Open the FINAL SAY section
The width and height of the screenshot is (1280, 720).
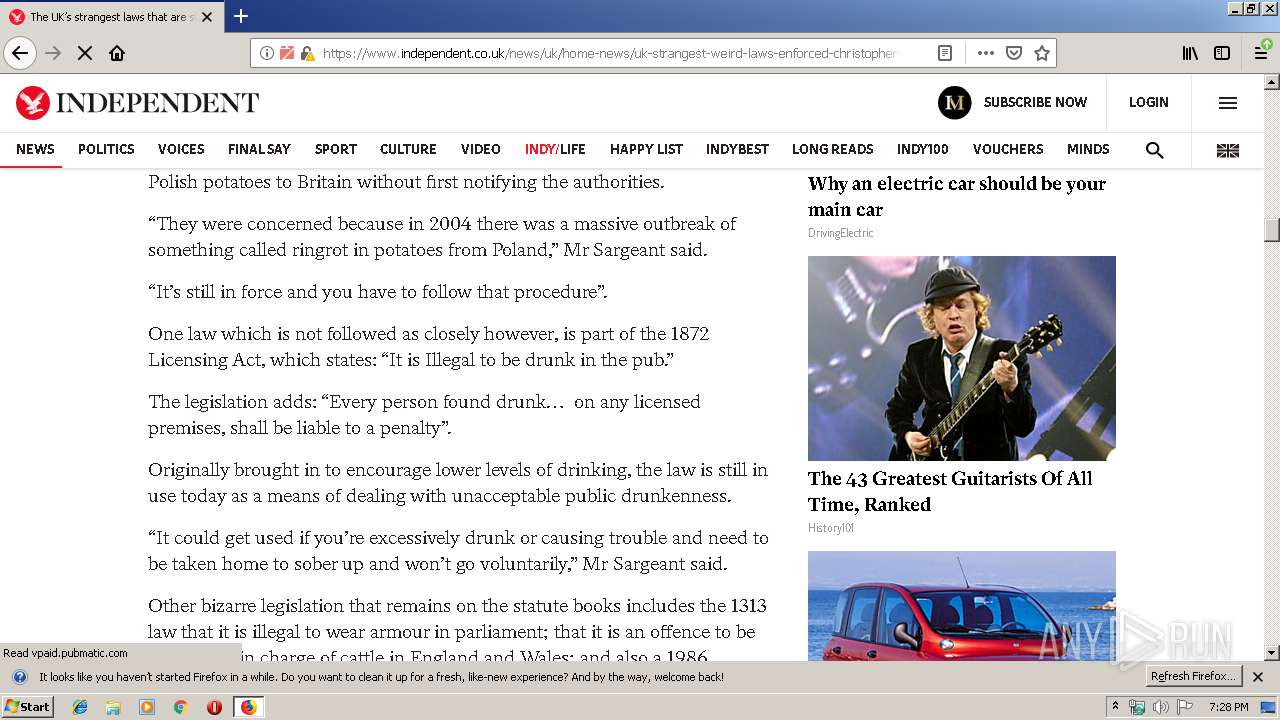coord(259,149)
